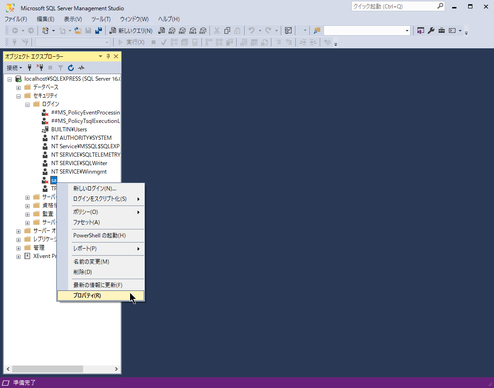The image size is (494, 388).
Task: Open the available databases combo box
Action: [73, 42]
